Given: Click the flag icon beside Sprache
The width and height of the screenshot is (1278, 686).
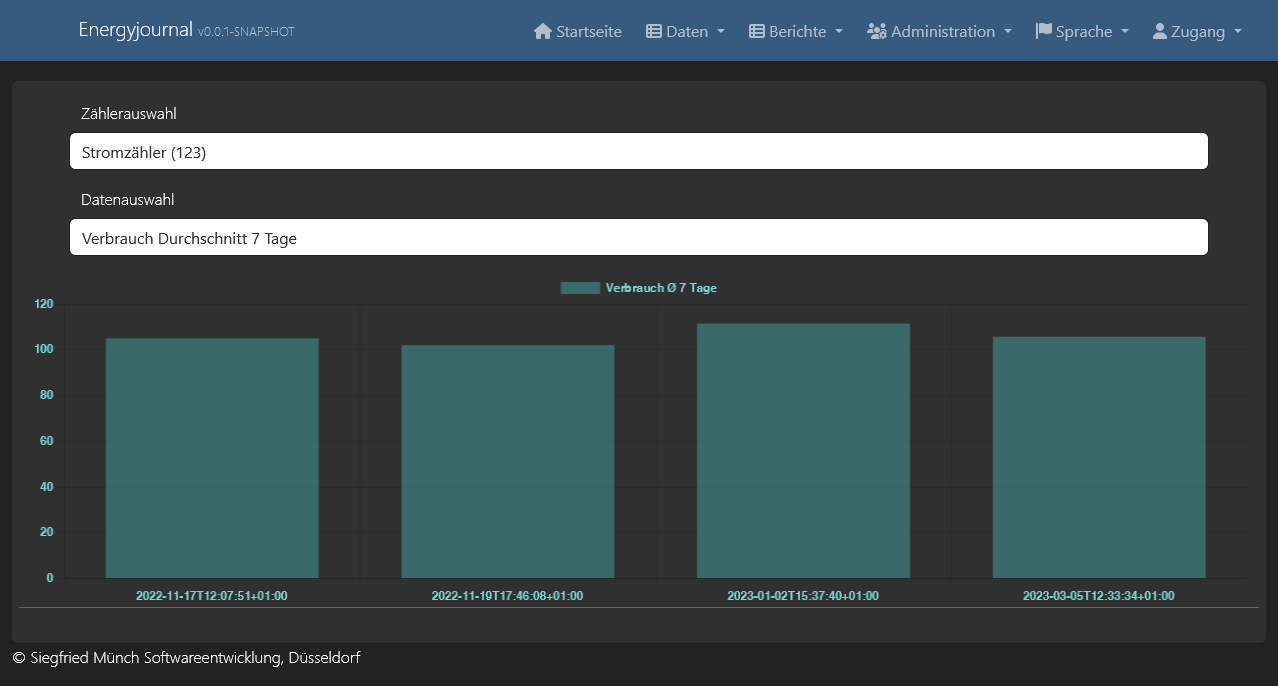Looking at the screenshot, I should tap(1044, 31).
